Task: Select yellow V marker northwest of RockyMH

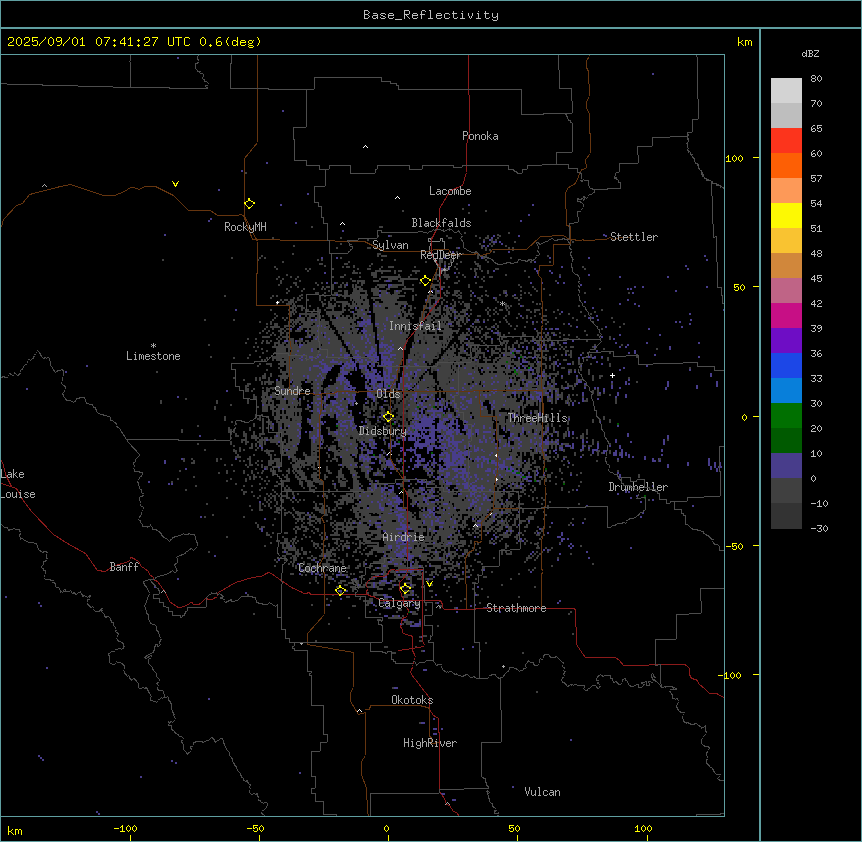Action: pos(175,184)
